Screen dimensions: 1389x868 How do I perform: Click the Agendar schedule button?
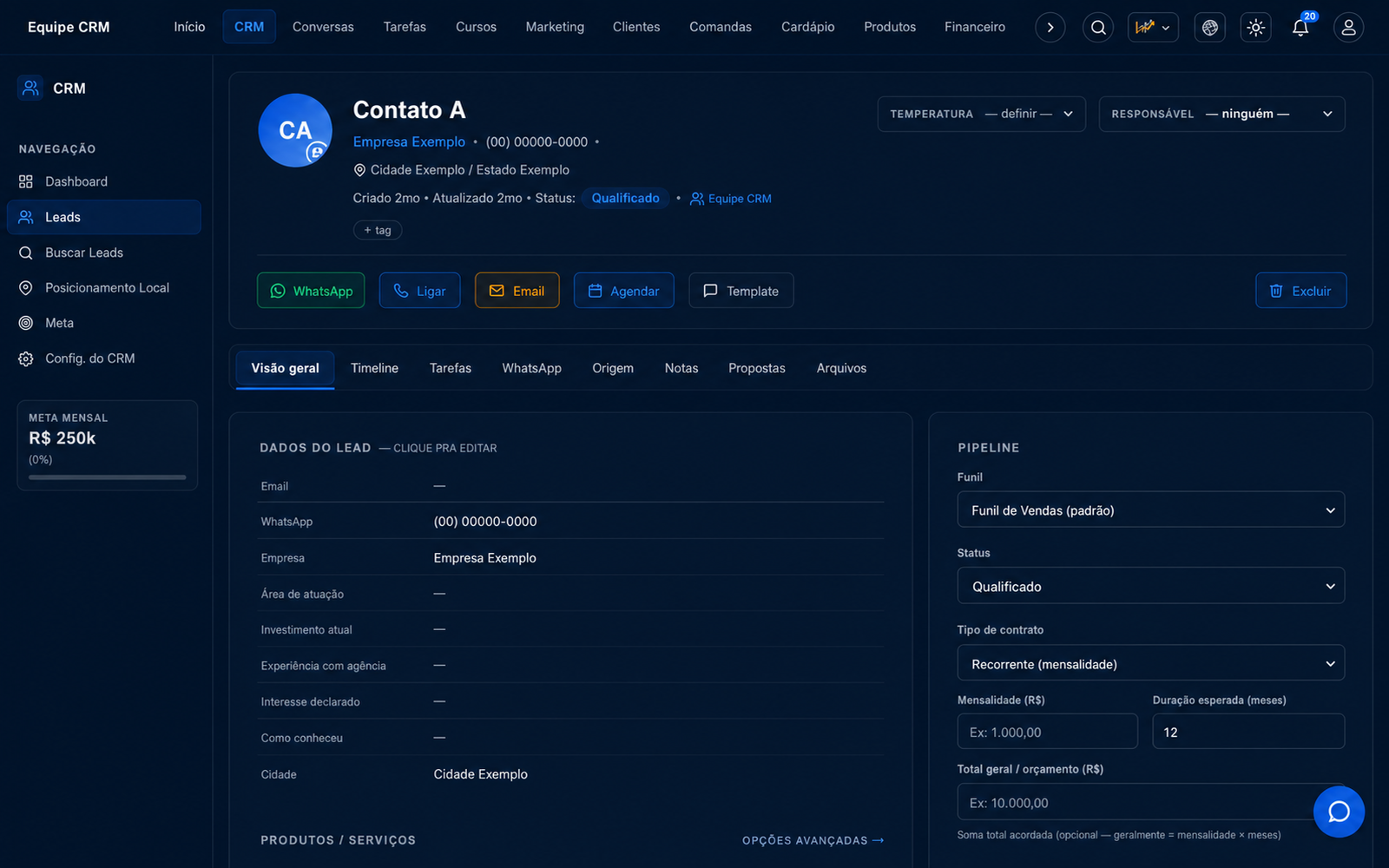click(624, 291)
